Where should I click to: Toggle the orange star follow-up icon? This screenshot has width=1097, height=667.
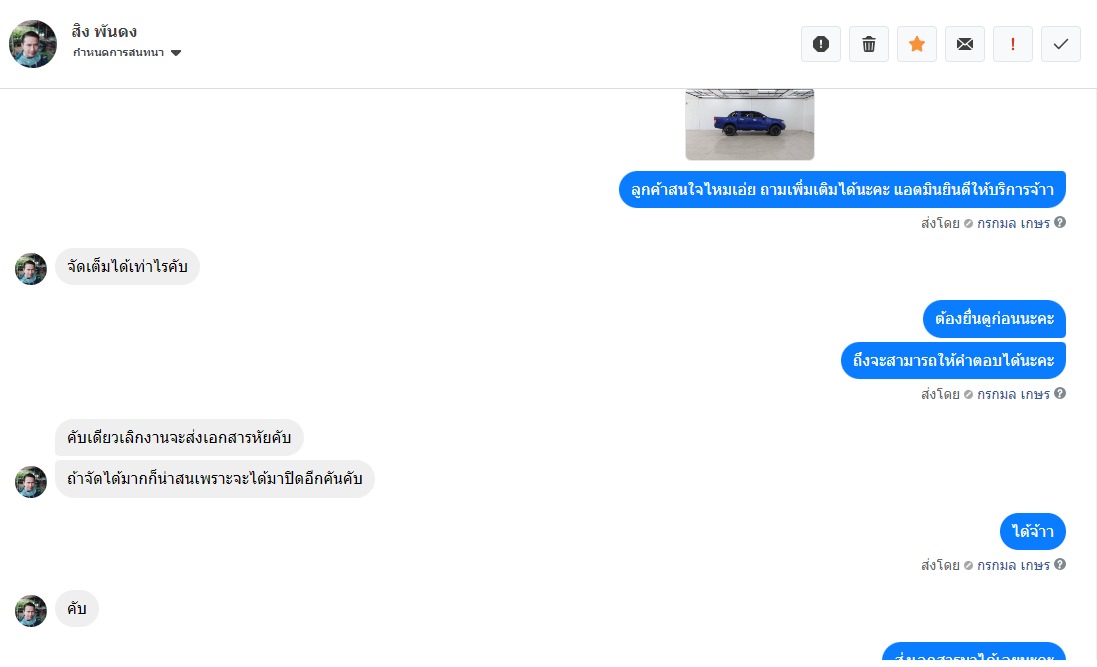916,44
